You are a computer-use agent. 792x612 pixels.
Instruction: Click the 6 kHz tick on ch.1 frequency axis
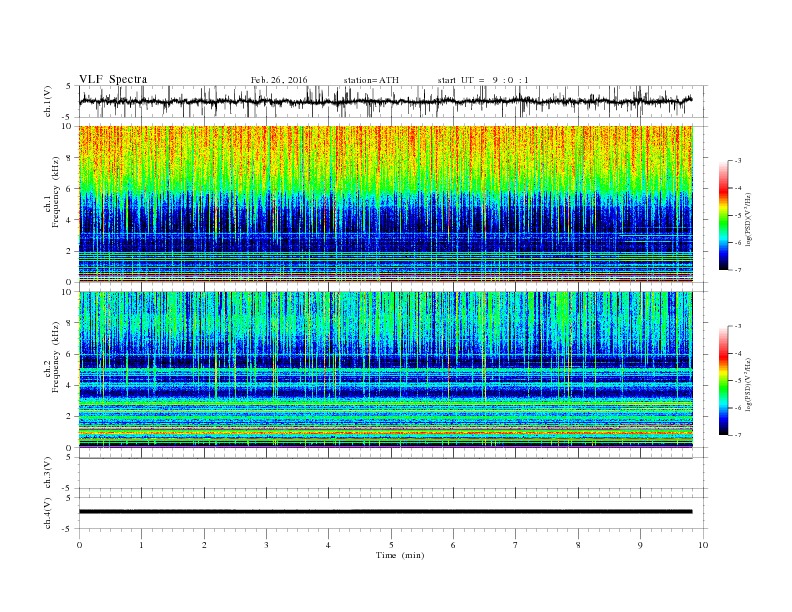point(70,189)
